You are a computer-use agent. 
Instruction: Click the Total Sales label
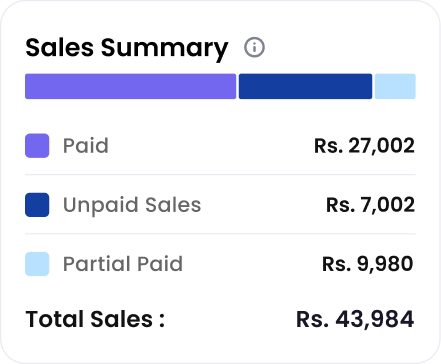point(95,319)
